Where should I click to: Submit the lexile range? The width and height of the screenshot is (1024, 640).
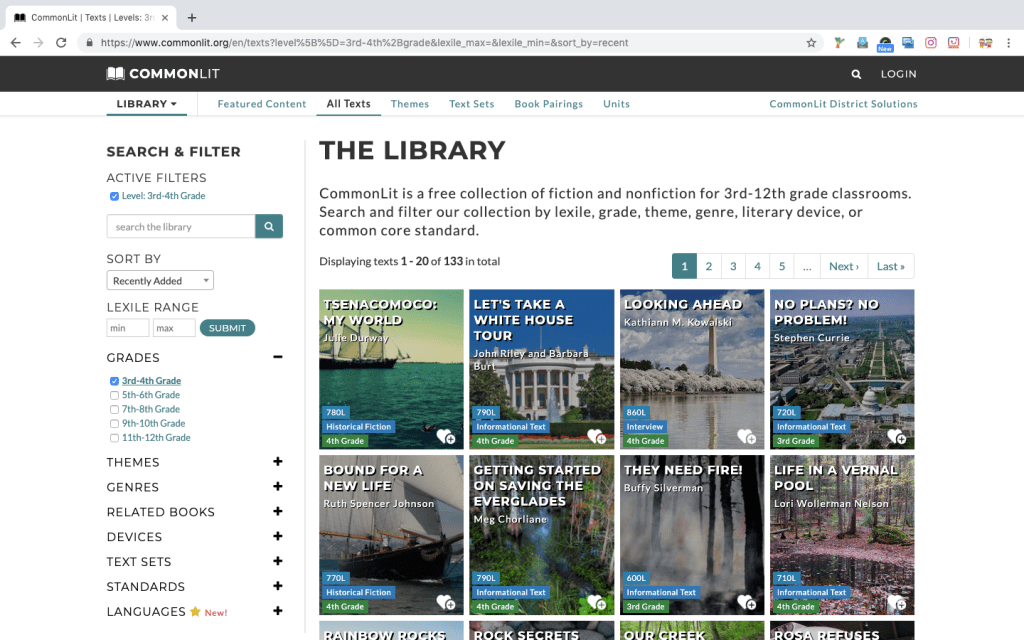tap(227, 328)
